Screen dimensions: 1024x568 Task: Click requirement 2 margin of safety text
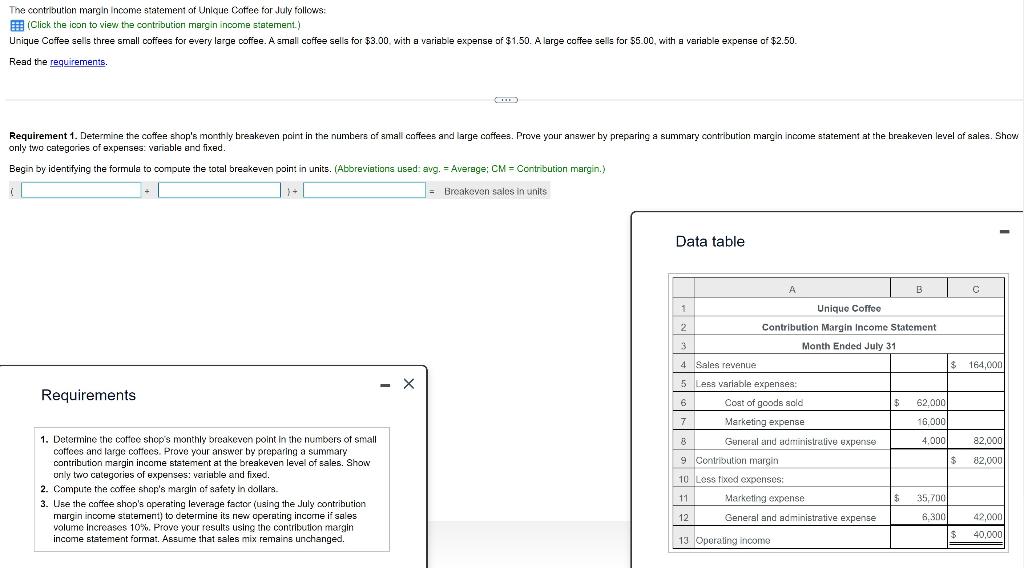click(x=165, y=489)
